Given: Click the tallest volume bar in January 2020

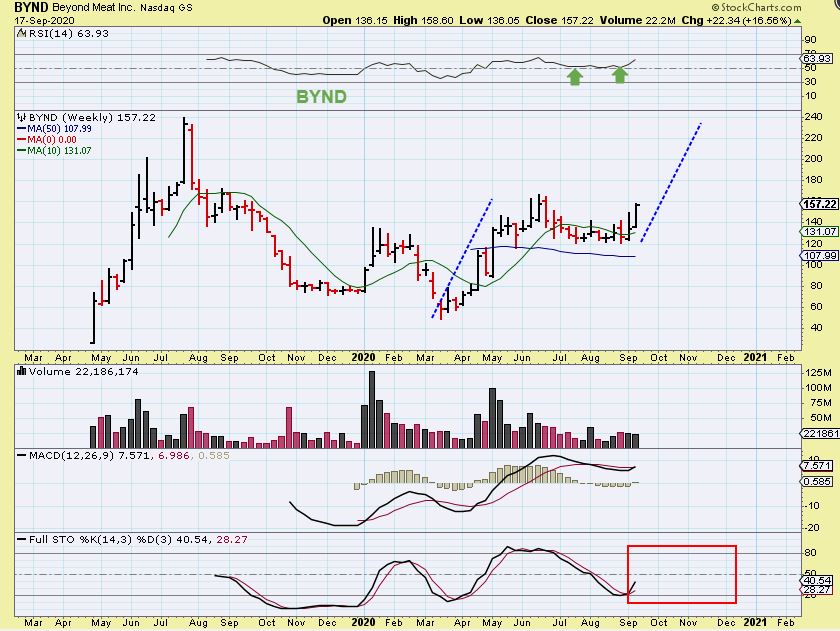Looking at the screenshot, I should coord(372,409).
